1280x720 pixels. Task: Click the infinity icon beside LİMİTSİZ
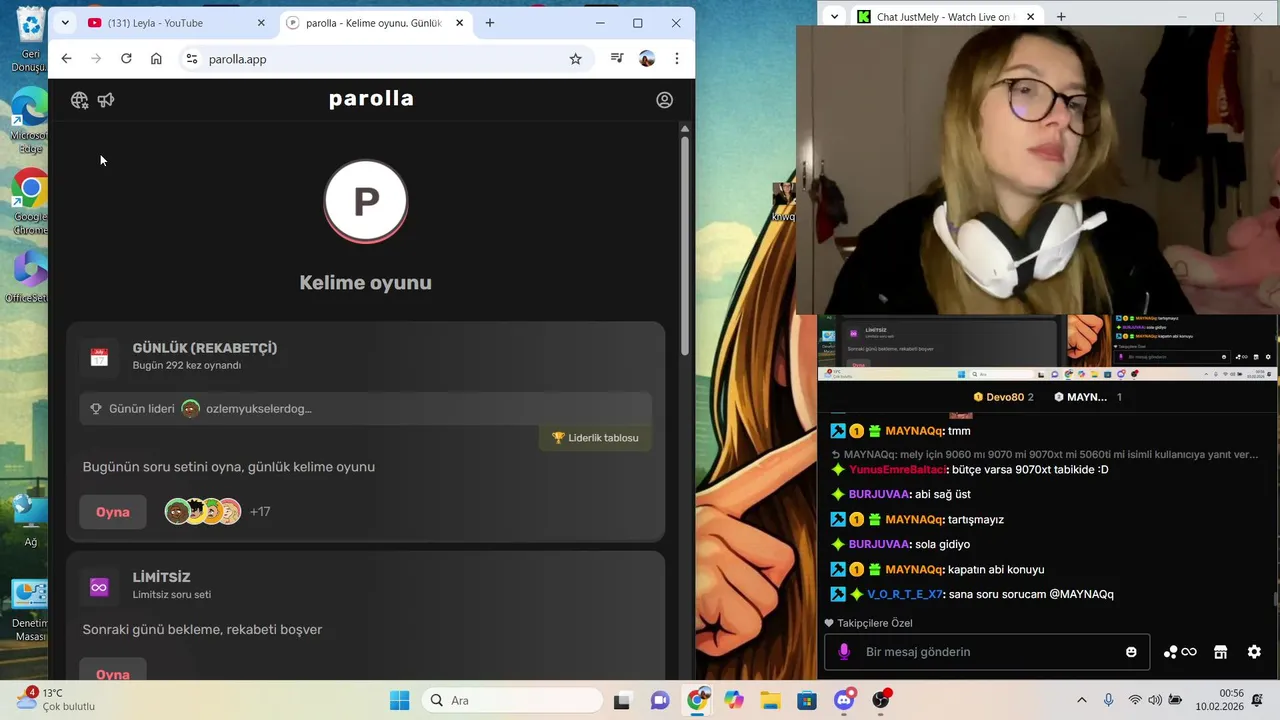click(99, 587)
